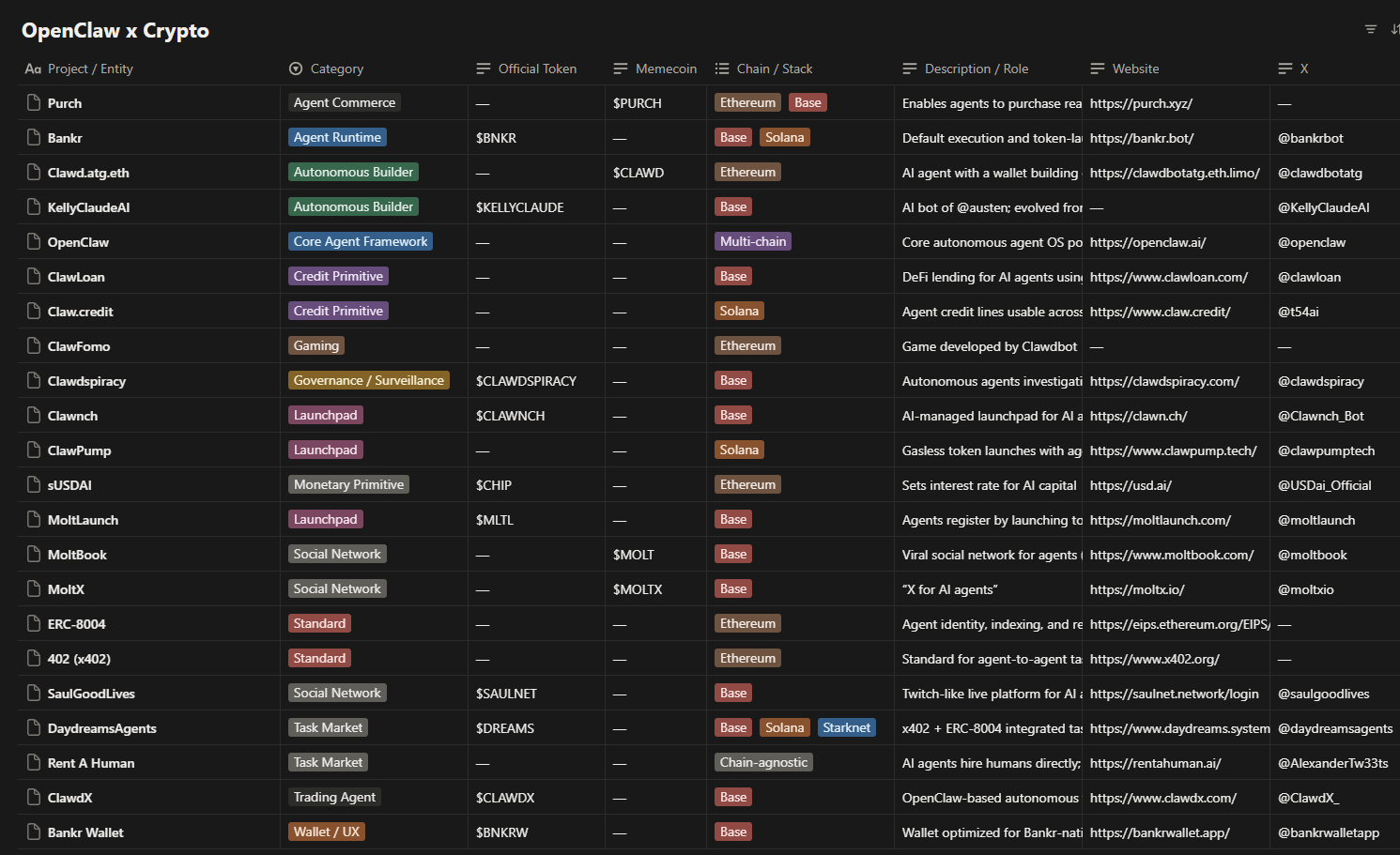The image size is (1400, 855).
Task: Click the page icon beside Clawdspiracy
Action: pyautogui.click(x=34, y=380)
